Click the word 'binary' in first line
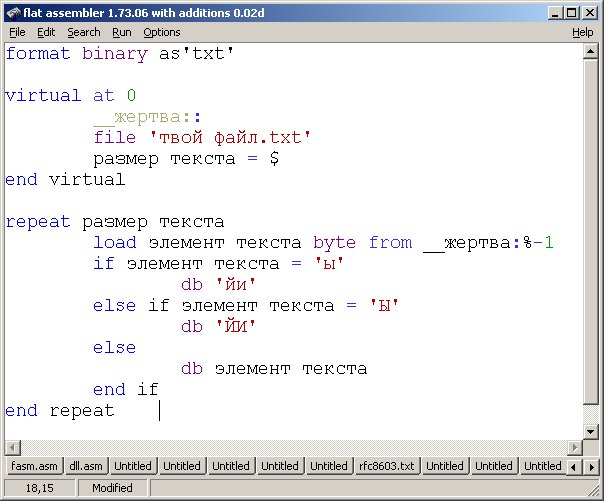 tap(115, 54)
